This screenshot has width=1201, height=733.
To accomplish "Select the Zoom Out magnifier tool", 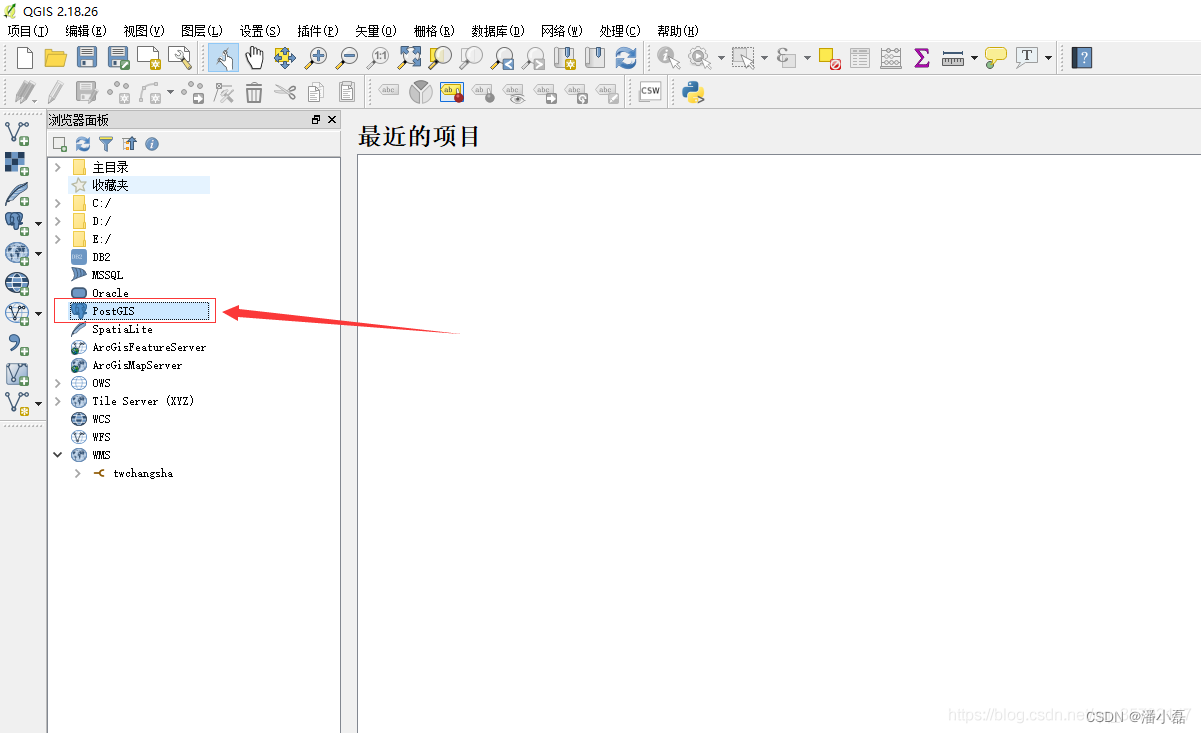I will (x=347, y=58).
